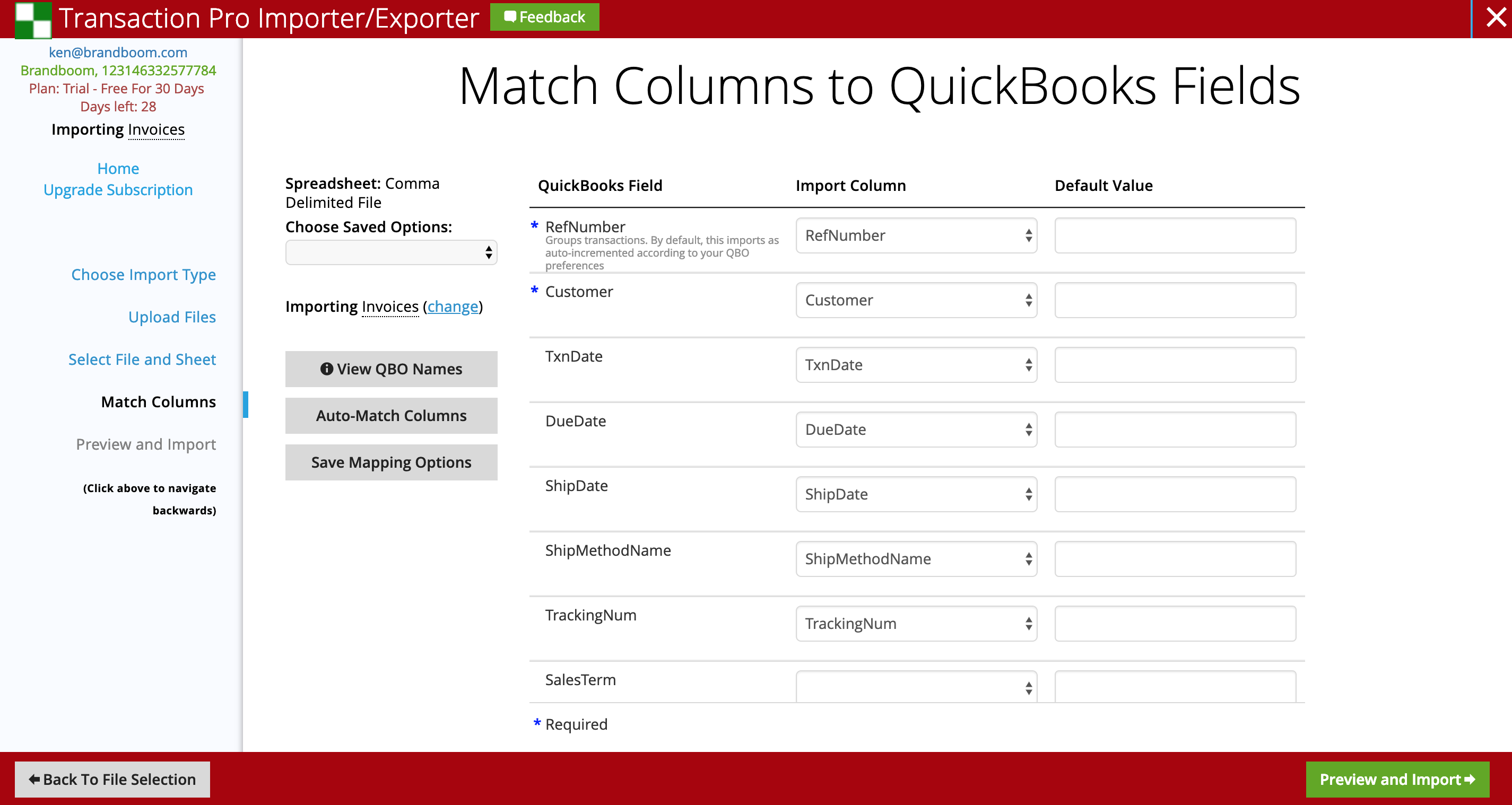Click the View QBO Names button

click(391, 369)
